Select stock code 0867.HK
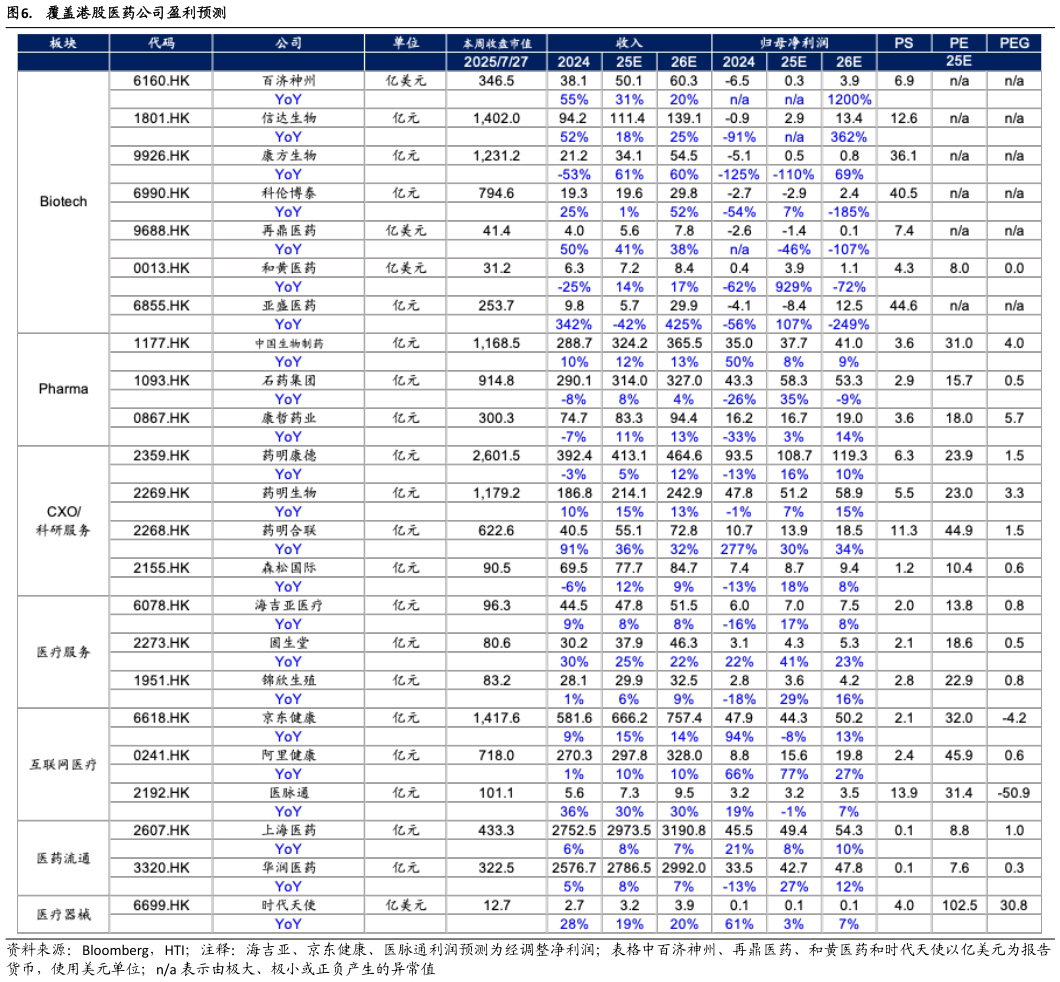 [161, 418]
